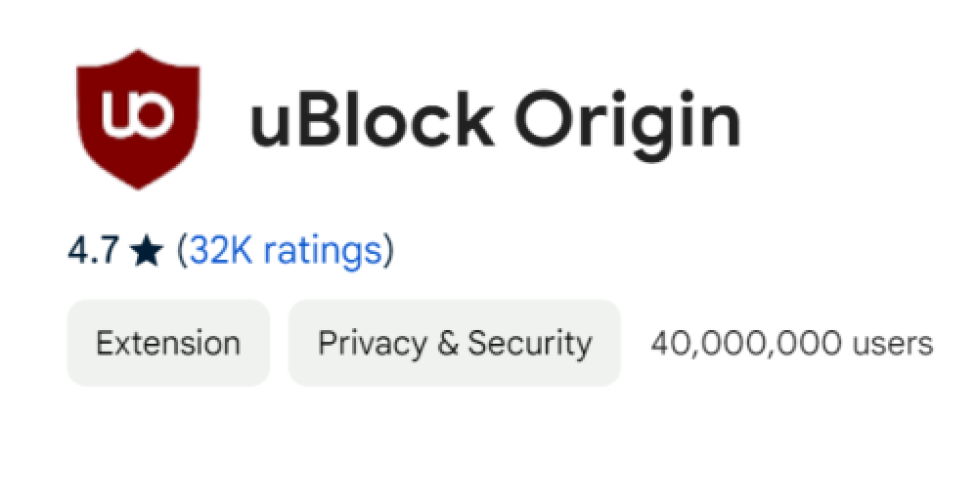Open the 32K ratings link
The image size is (978, 500).
[x=286, y=250]
